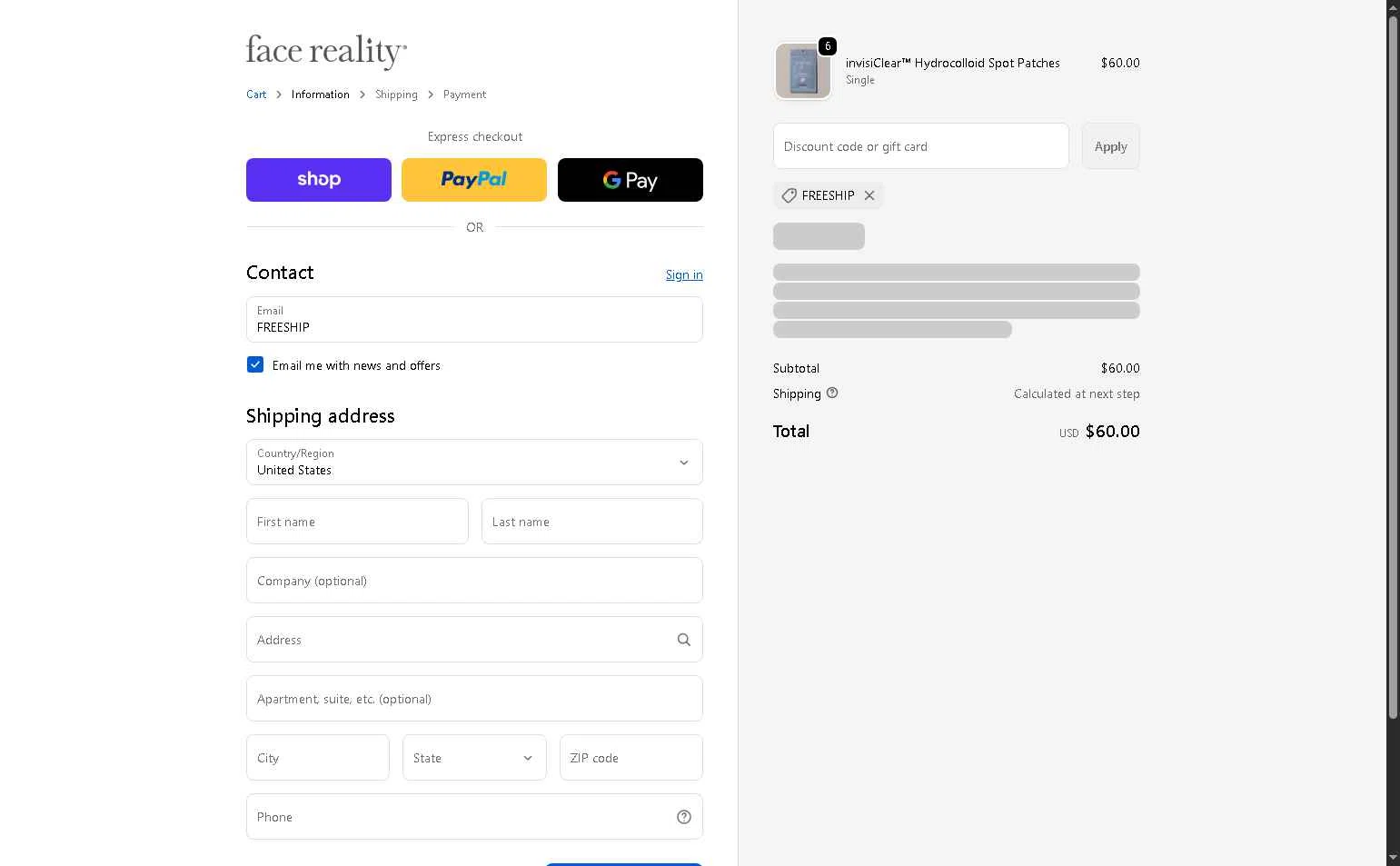Click the address search magnifier icon
Image resolution: width=1400 pixels, height=866 pixels.
(684, 640)
